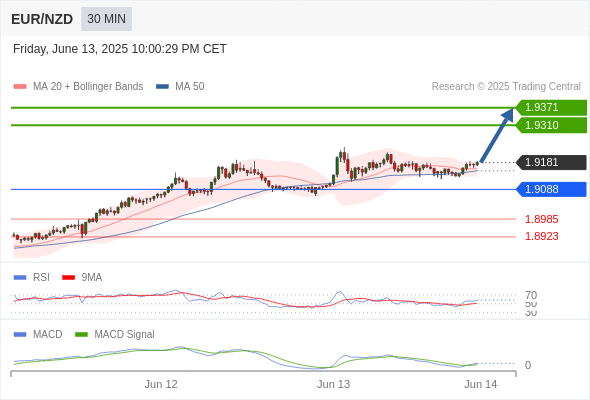Click the Jun 13 date axis label

click(x=333, y=384)
